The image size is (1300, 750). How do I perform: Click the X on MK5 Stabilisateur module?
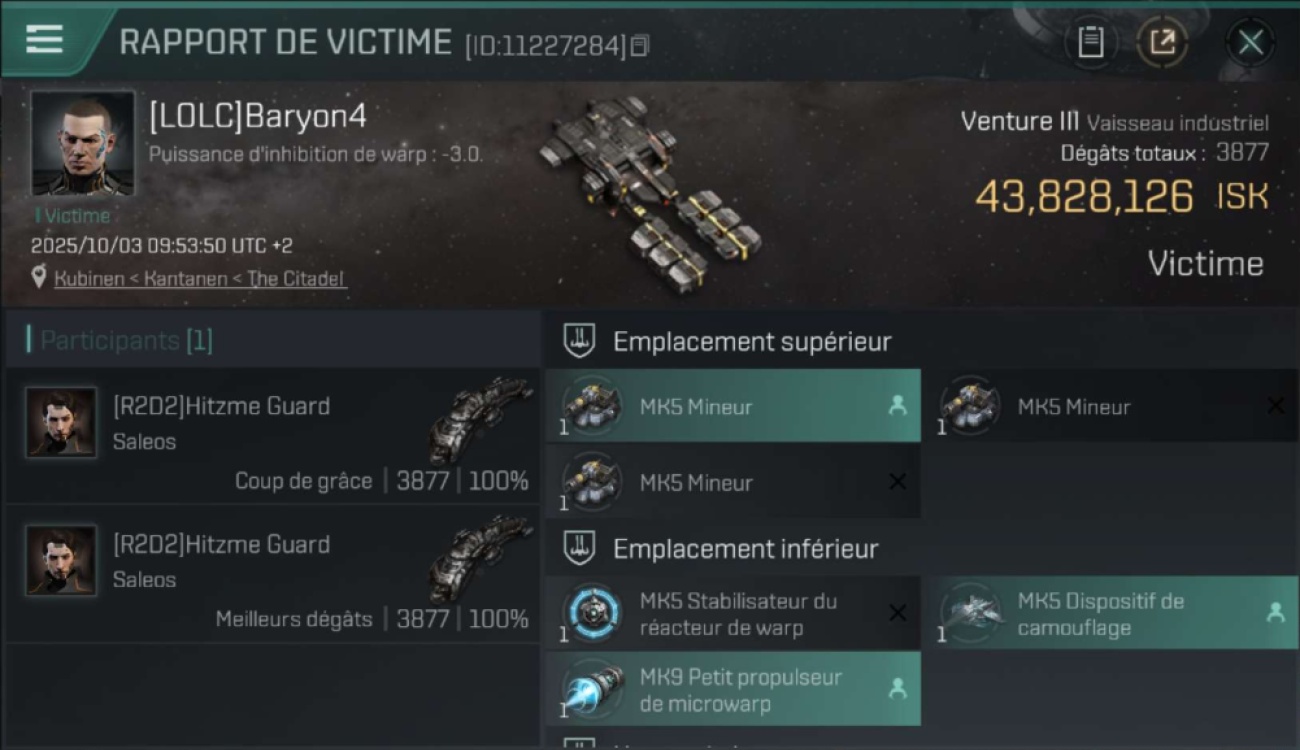[898, 613]
